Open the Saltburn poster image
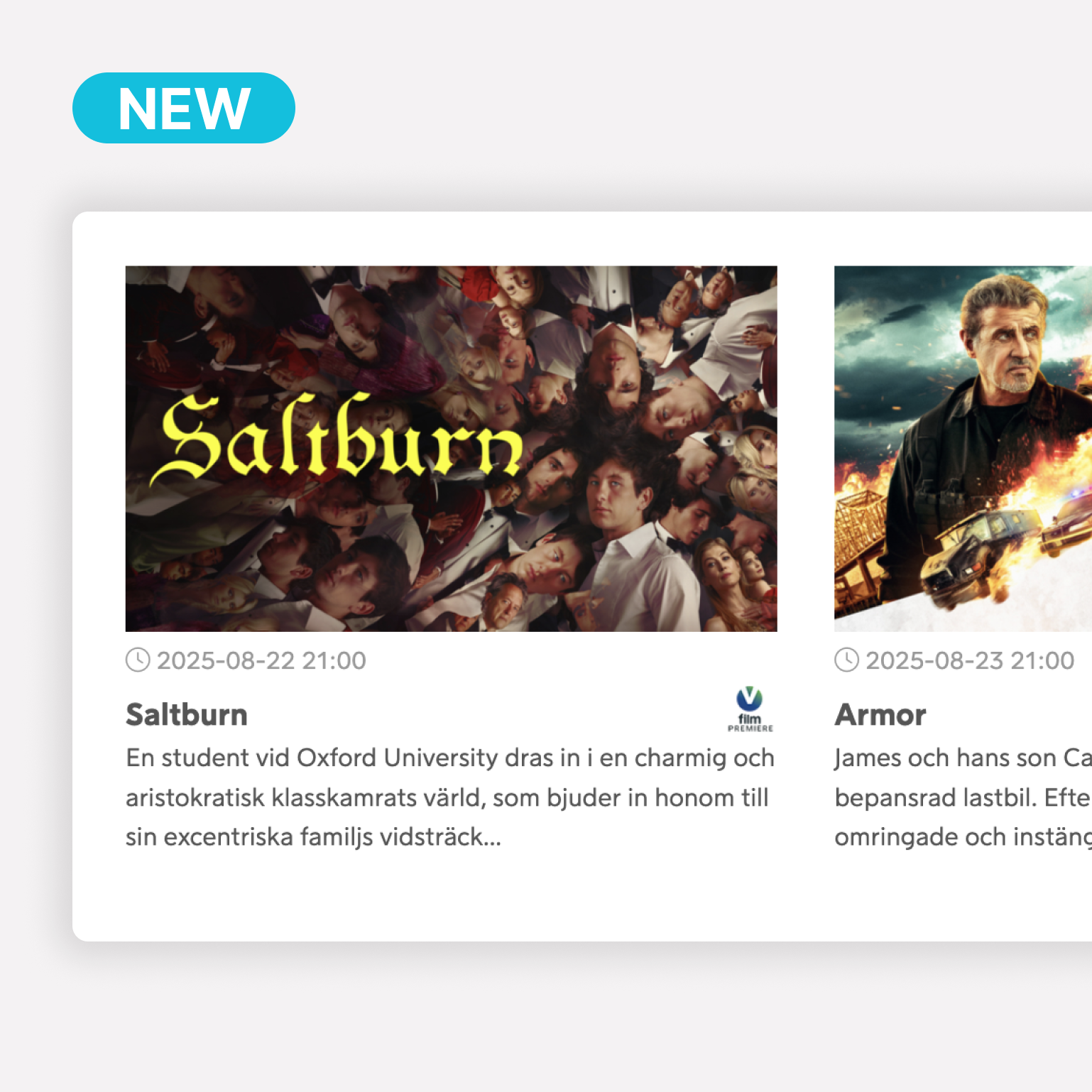The image size is (1092, 1092). tap(452, 449)
